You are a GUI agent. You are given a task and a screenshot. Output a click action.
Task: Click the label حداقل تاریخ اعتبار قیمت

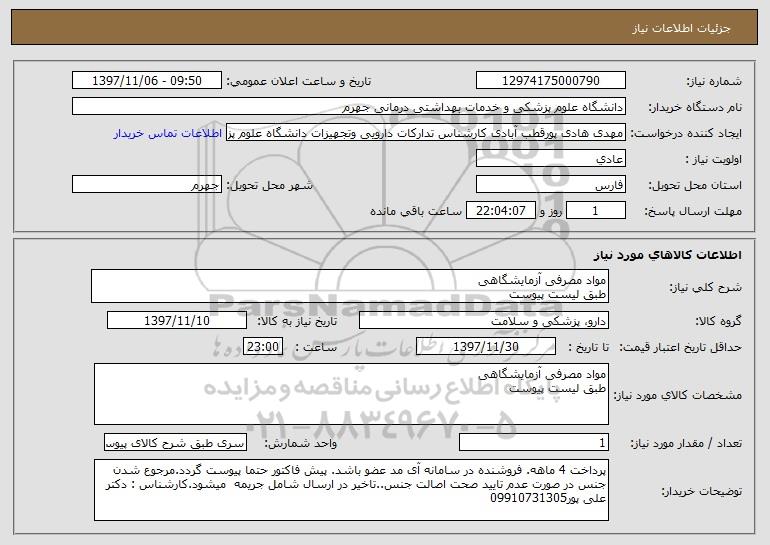point(681,348)
